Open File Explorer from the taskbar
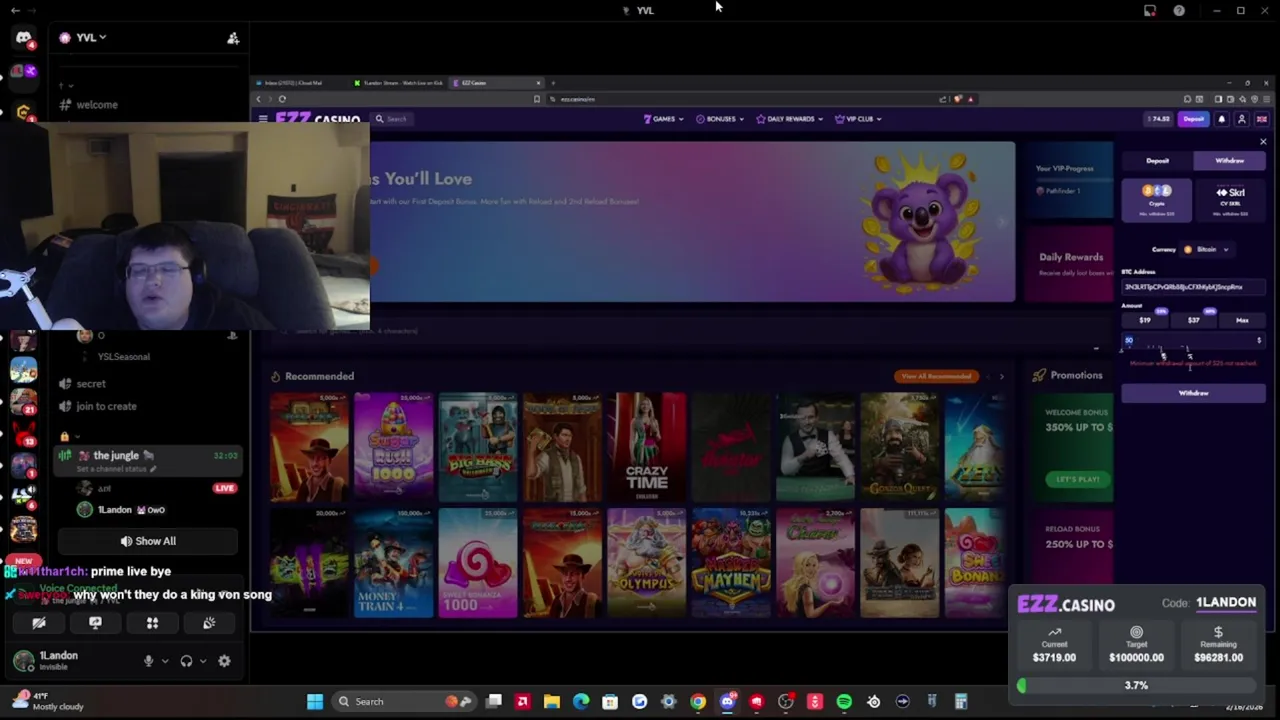Screen dimensions: 1280x720 (551, 701)
